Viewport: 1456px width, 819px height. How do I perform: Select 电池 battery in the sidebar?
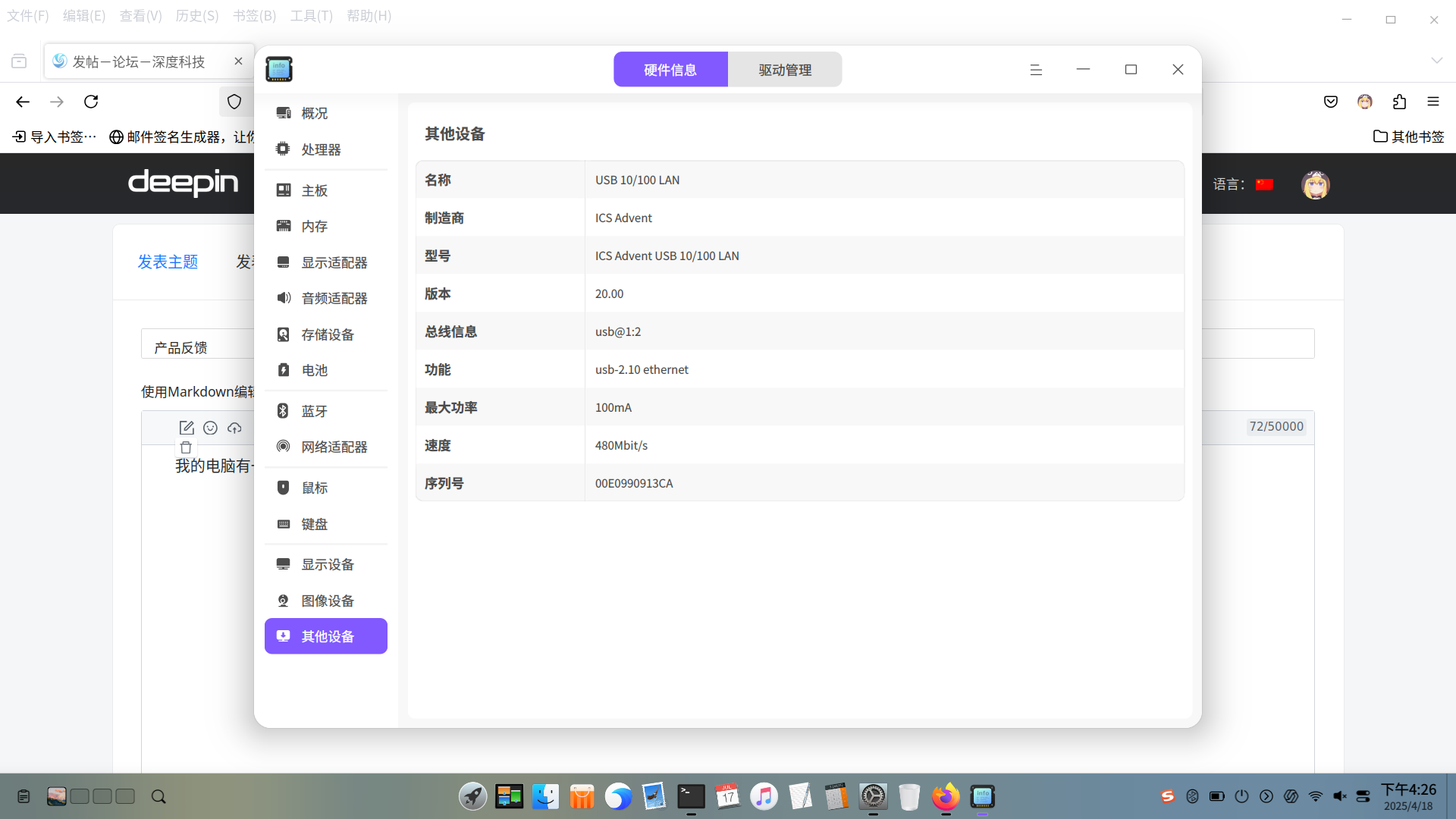(326, 370)
